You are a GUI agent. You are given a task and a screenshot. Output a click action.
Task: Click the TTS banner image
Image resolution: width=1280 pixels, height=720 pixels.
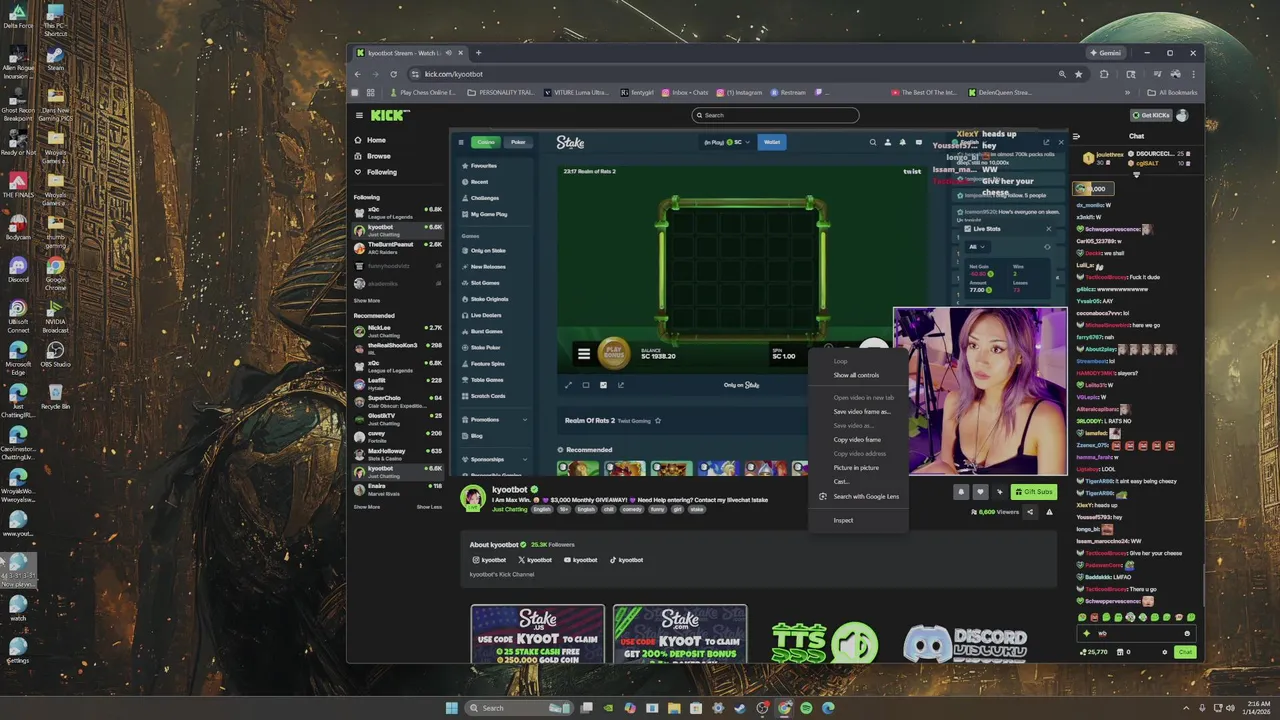(x=825, y=643)
